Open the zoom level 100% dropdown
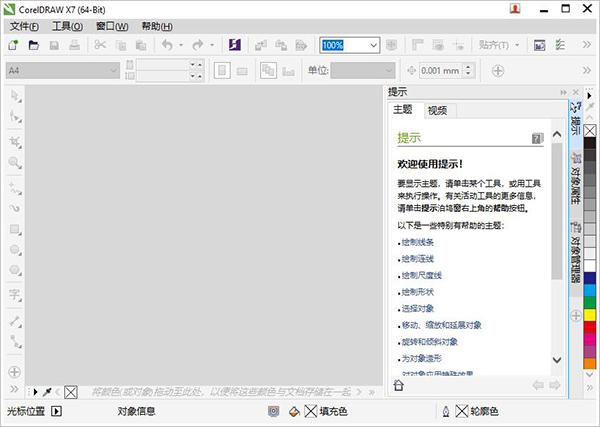600x427 pixels. [x=373, y=46]
